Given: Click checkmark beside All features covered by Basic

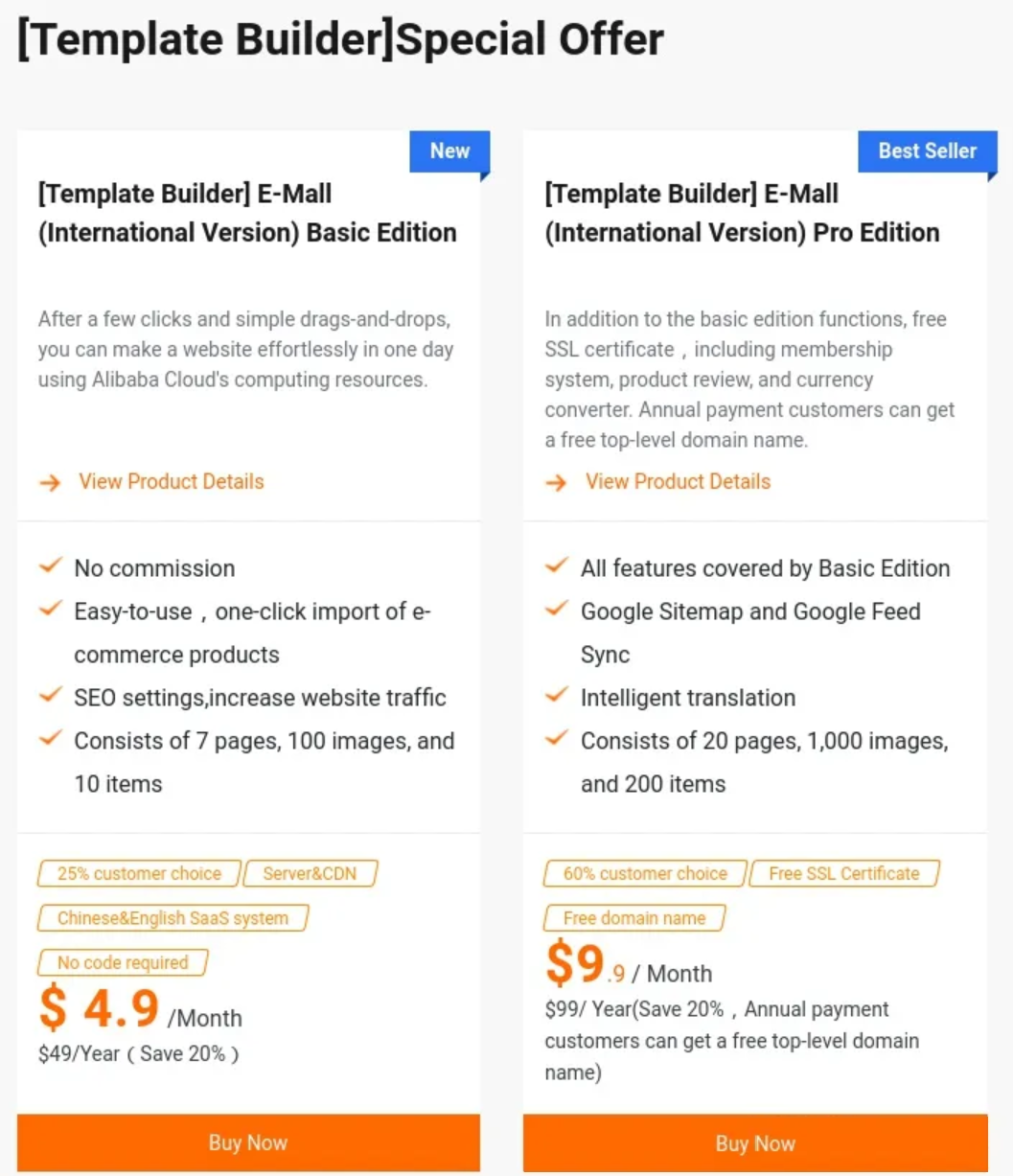Looking at the screenshot, I should click(557, 565).
